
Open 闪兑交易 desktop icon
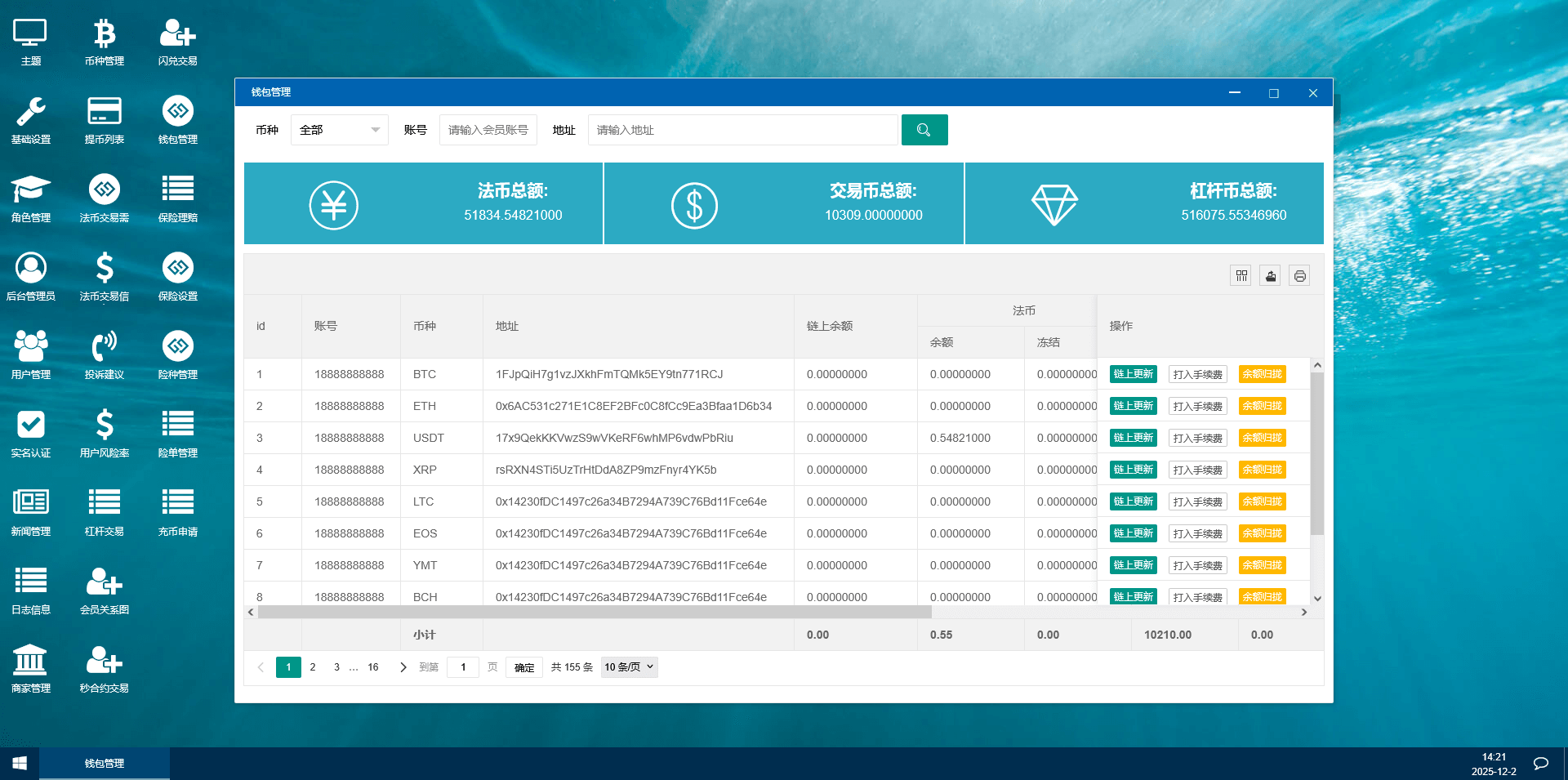click(x=177, y=42)
